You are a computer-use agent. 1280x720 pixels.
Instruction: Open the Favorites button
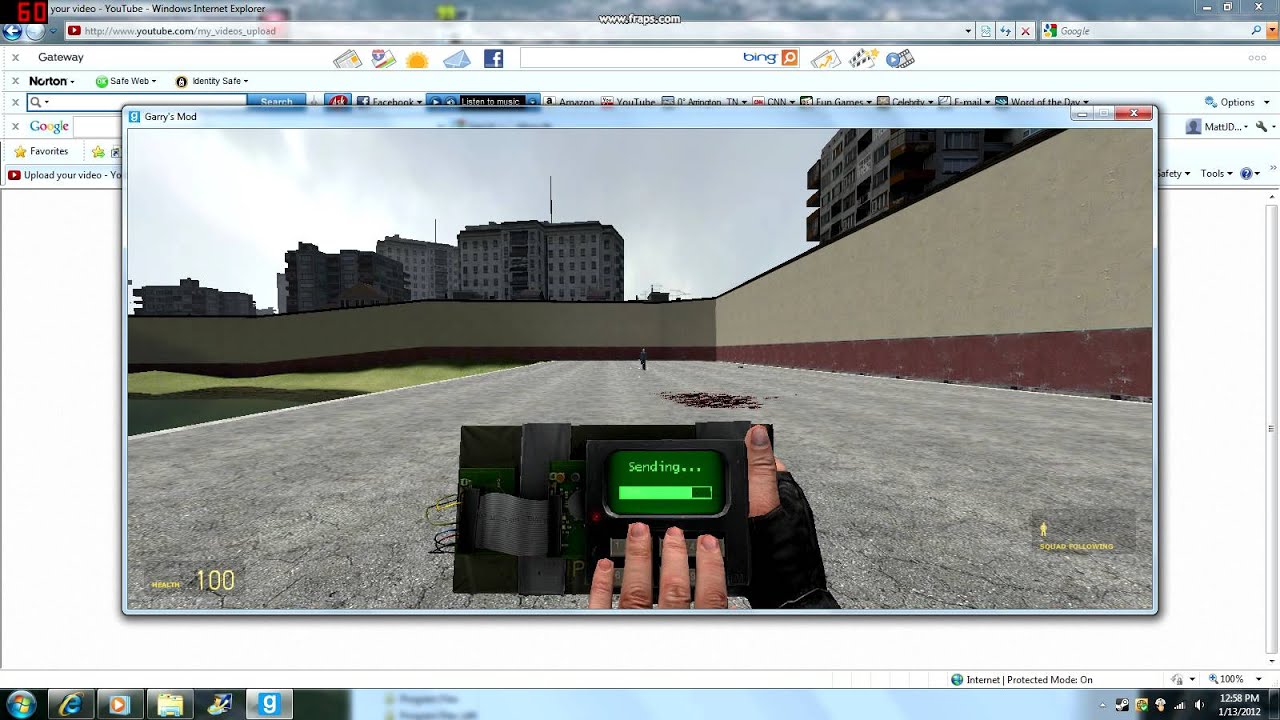tap(40, 151)
